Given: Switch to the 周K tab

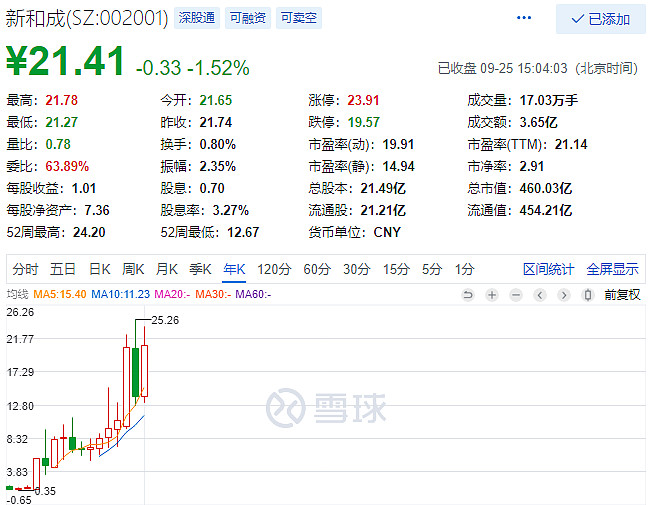Looking at the screenshot, I should pyautogui.click(x=133, y=269).
